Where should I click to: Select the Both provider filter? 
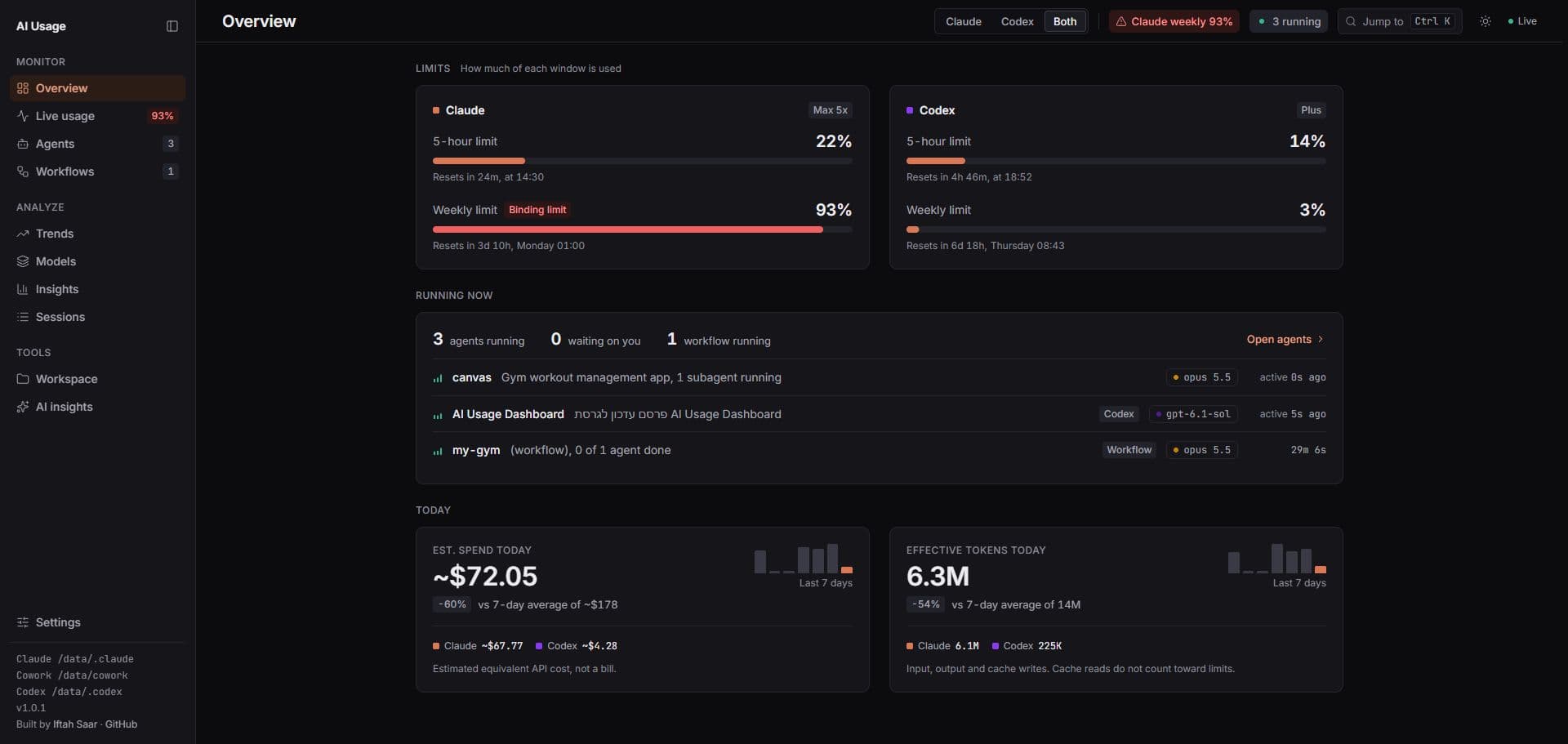[1065, 21]
